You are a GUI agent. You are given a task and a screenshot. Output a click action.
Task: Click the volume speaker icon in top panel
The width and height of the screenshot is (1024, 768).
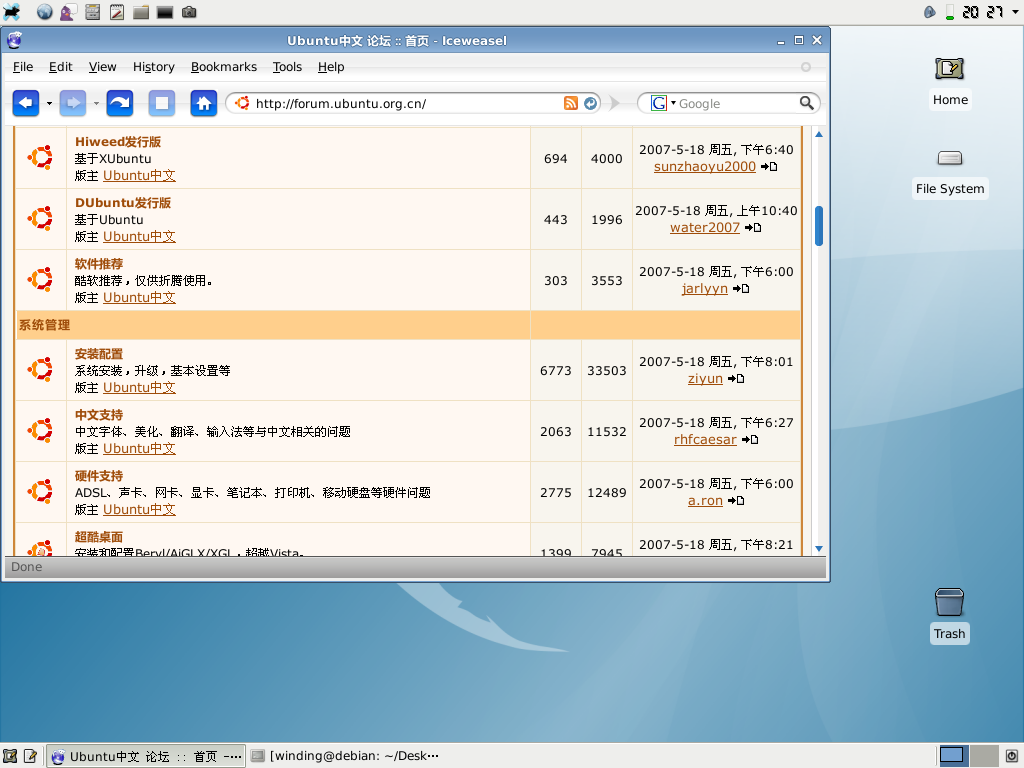click(929, 12)
